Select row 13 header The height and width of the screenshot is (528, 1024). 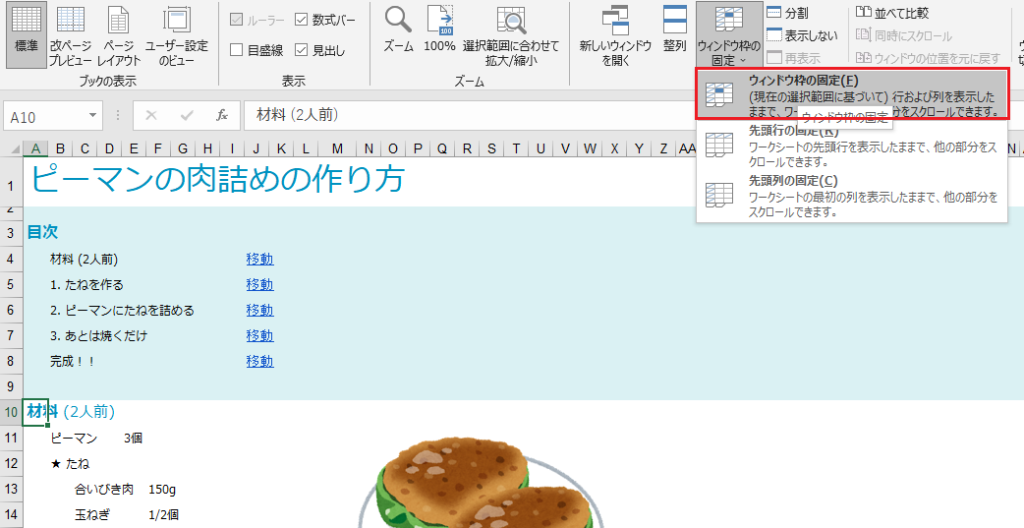click(x=11, y=489)
